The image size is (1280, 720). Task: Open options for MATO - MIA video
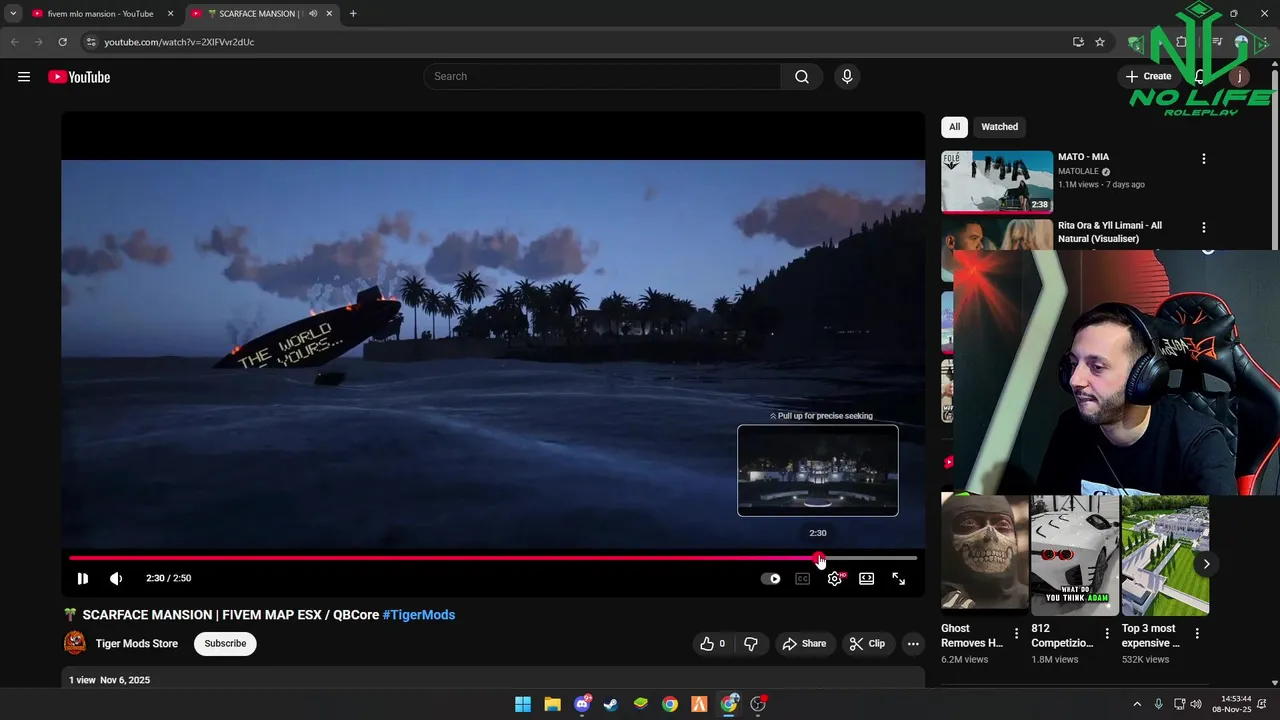1203,159
